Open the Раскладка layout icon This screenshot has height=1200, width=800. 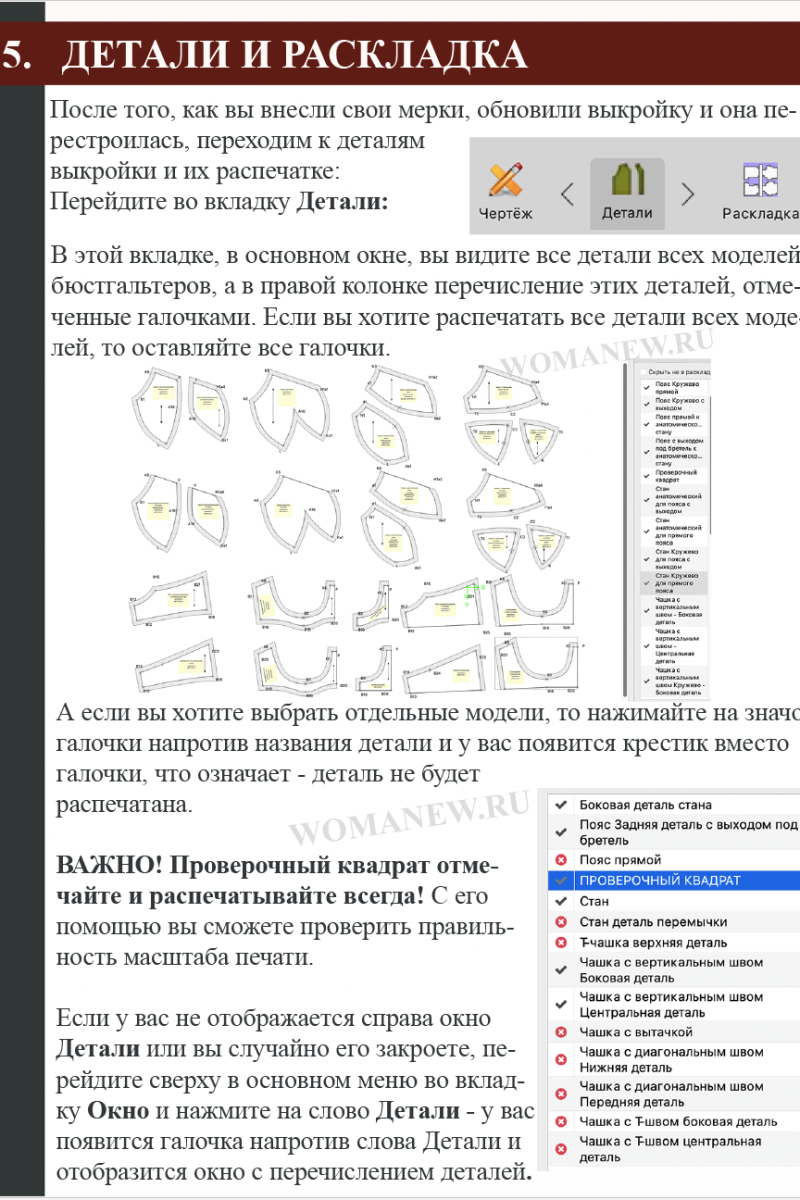[762, 181]
